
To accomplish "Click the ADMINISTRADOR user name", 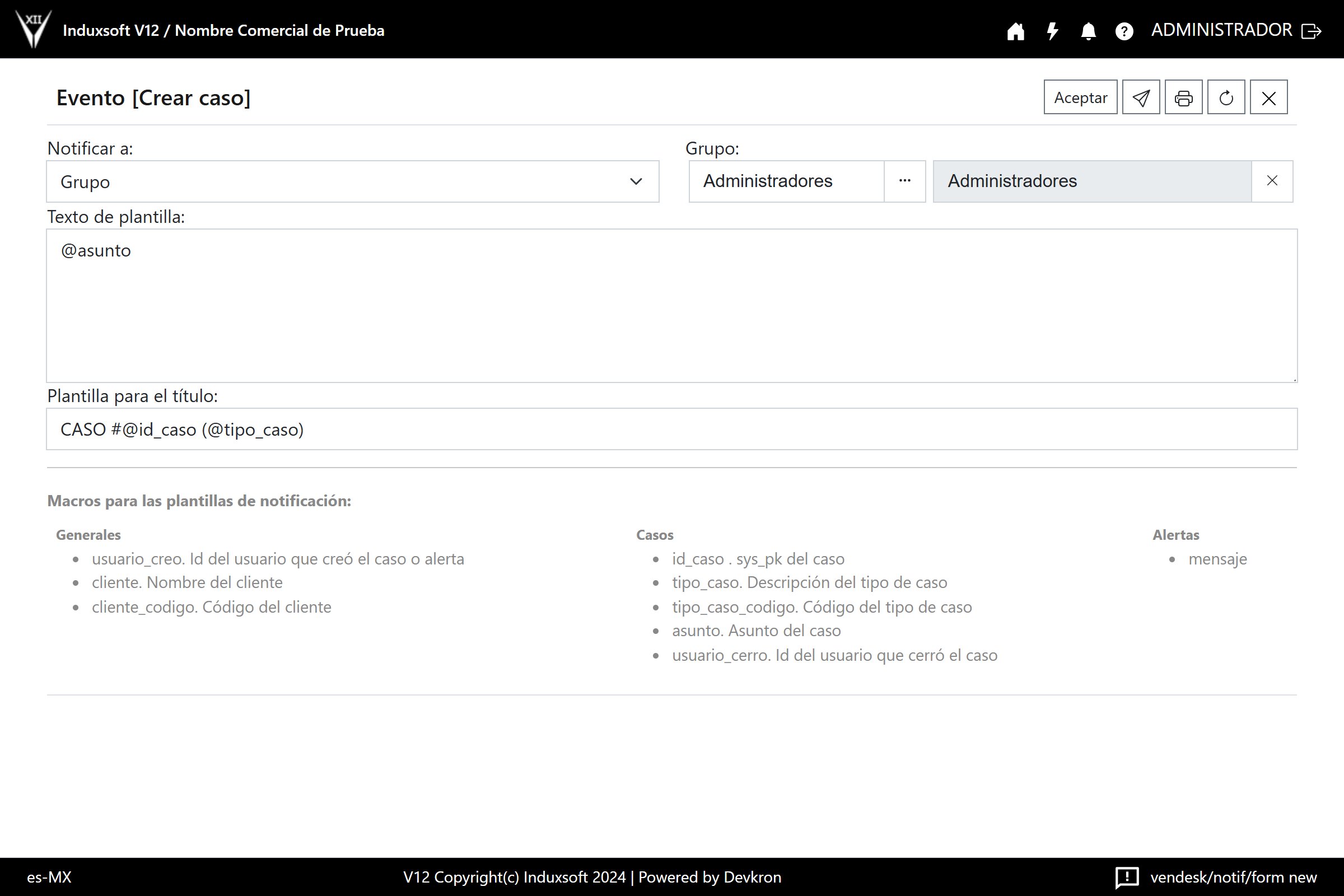I will pyautogui.click(x=1221, y=30).
